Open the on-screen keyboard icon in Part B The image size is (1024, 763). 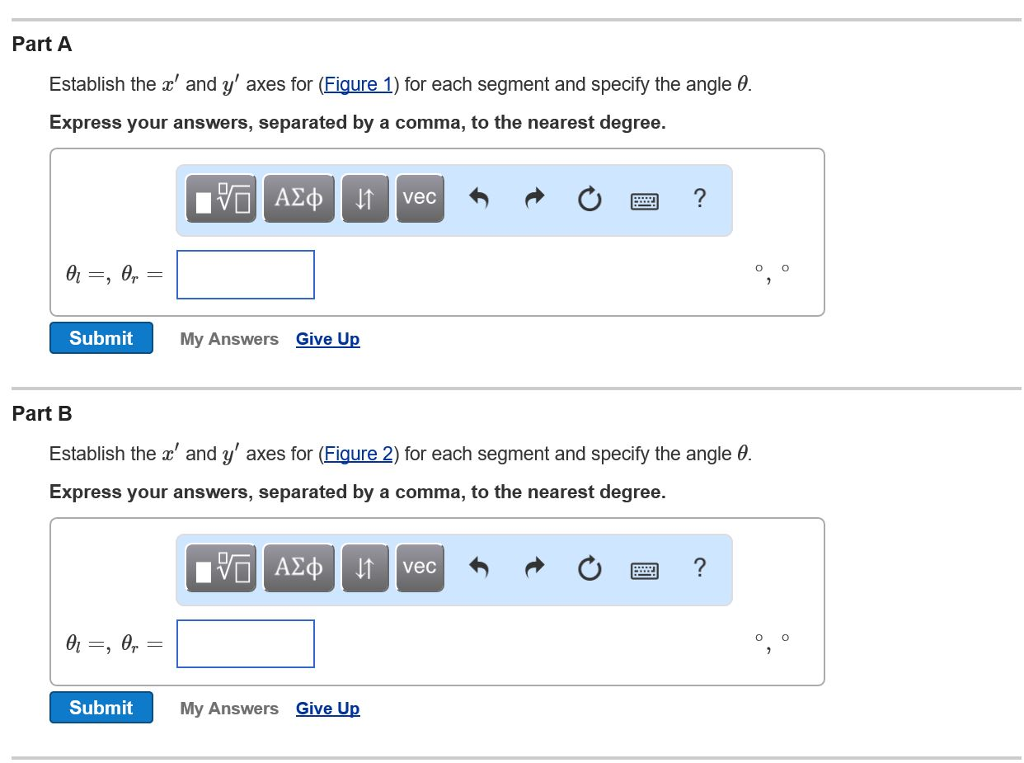click(645, 569)
